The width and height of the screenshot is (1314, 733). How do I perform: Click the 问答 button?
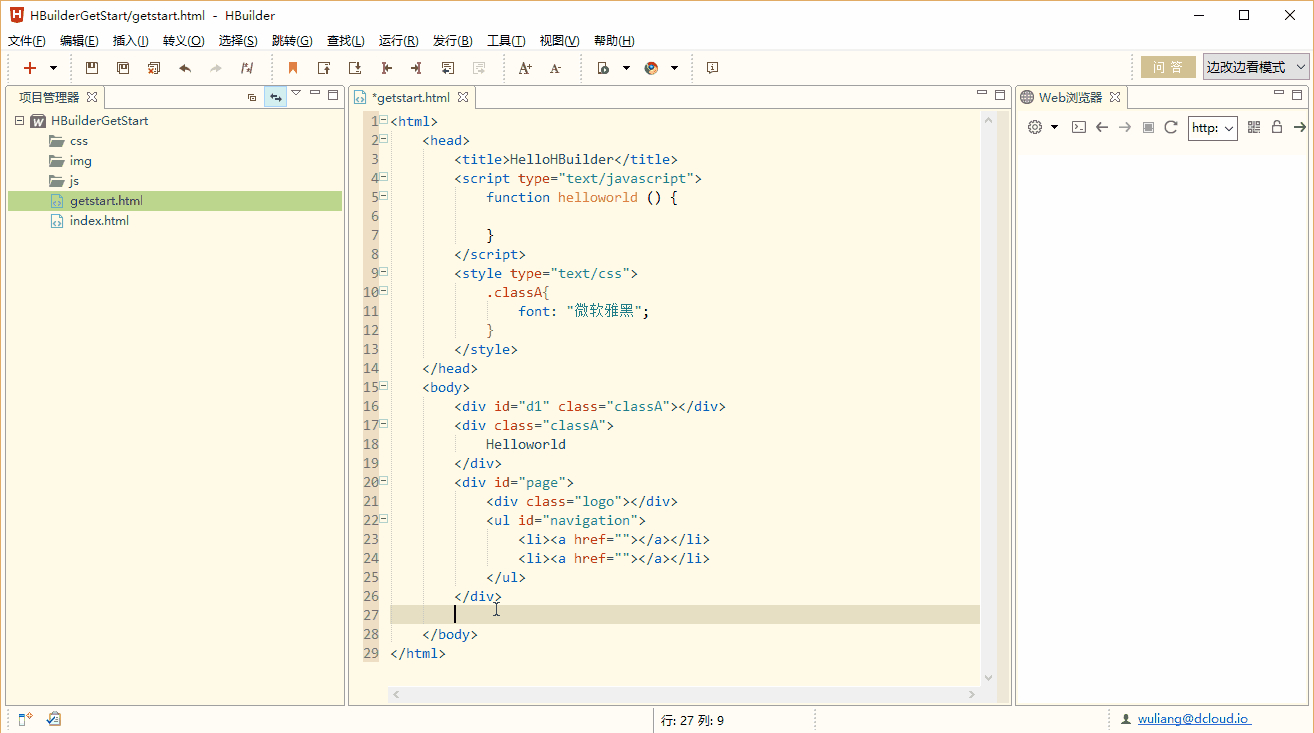[1168, 67]
